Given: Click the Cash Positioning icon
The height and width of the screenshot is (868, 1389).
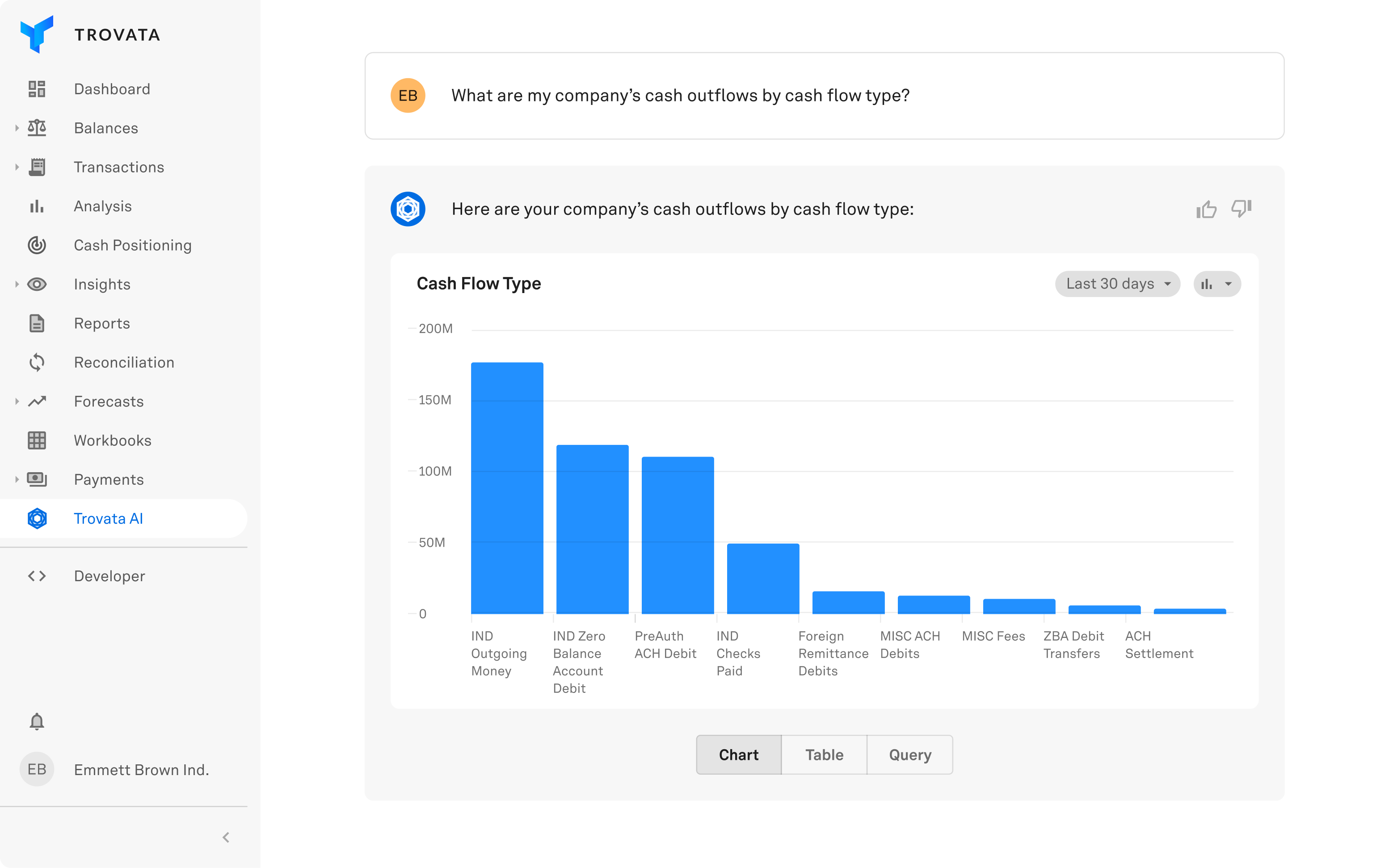Looking at the screenshot, I should tap(37, 245).
